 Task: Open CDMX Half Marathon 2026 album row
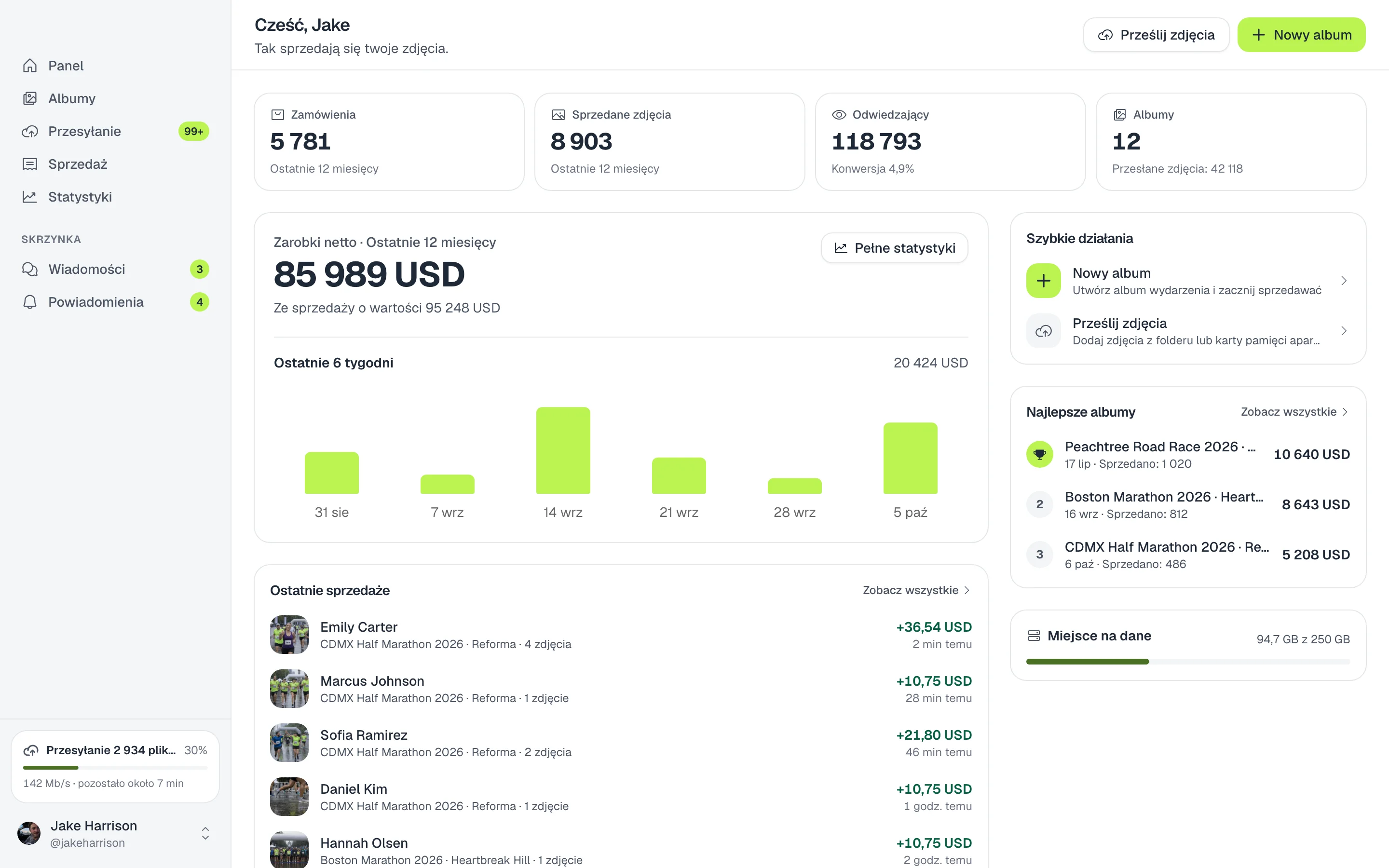pyautogui.click(x=1187, y=555)
